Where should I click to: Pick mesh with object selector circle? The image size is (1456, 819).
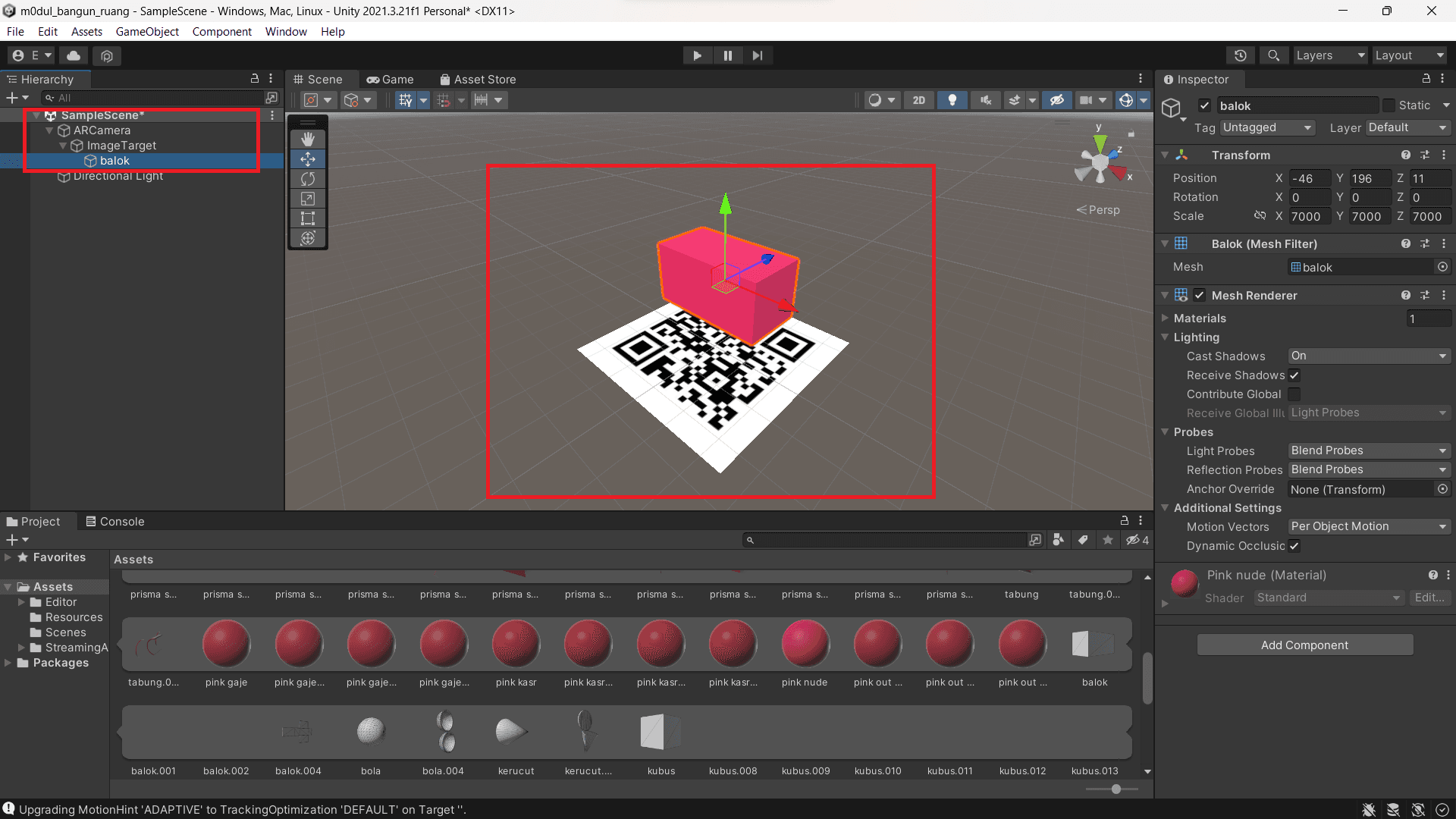[1442, 267]
